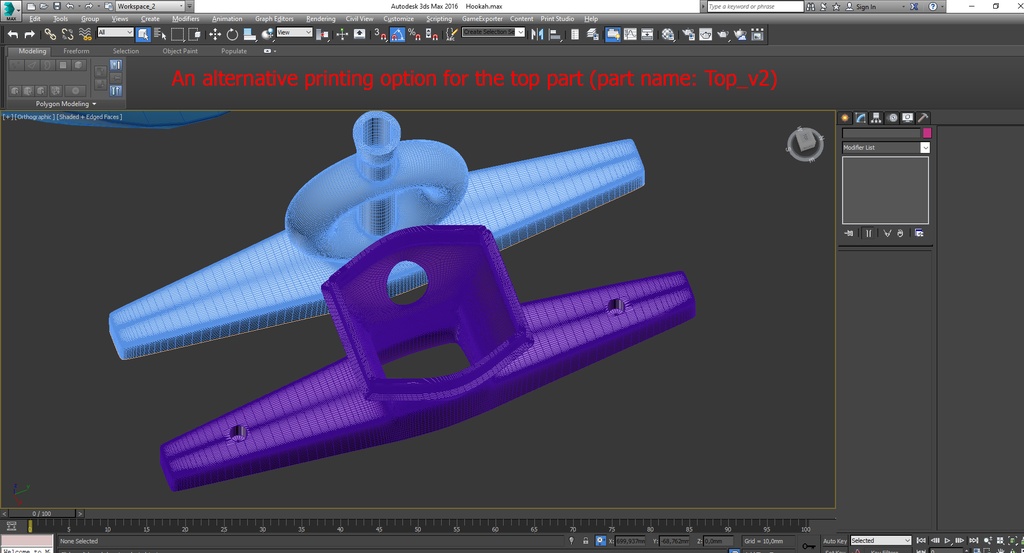1024x553 pixels.
Task: Toggle Selection Lock padlock icon
Action: [585, 541]
